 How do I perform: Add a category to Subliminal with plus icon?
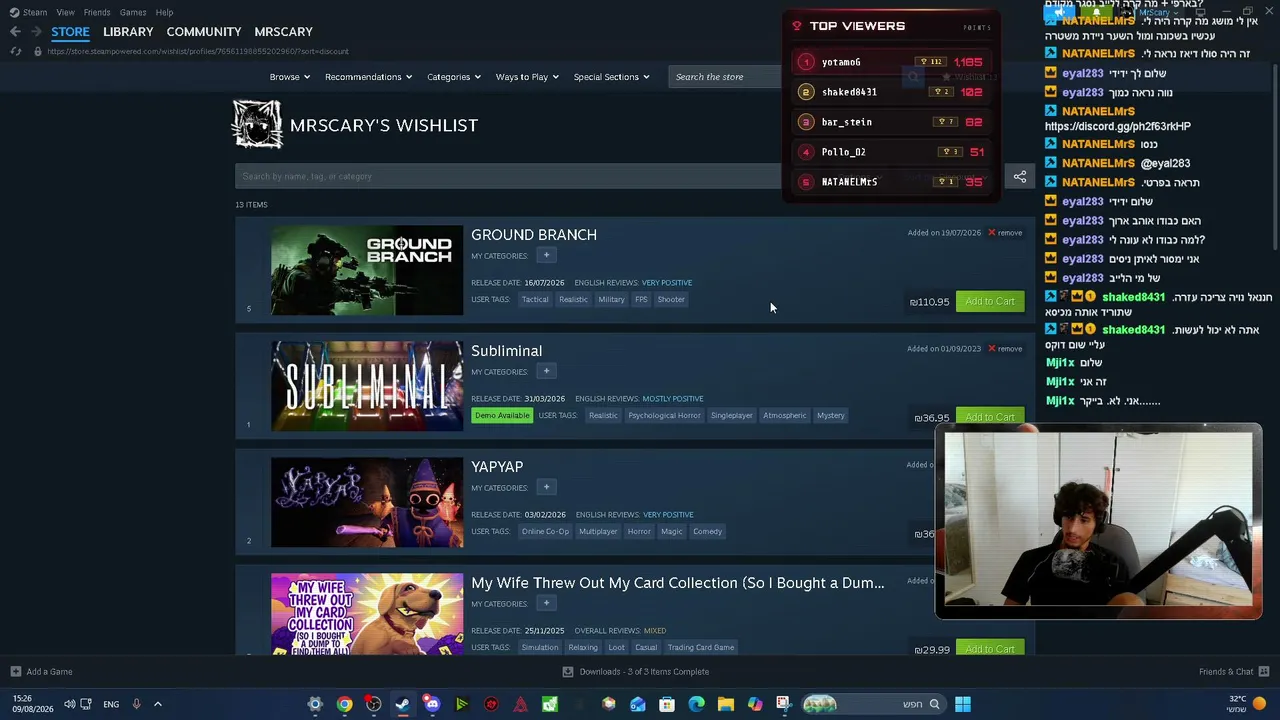546,371
